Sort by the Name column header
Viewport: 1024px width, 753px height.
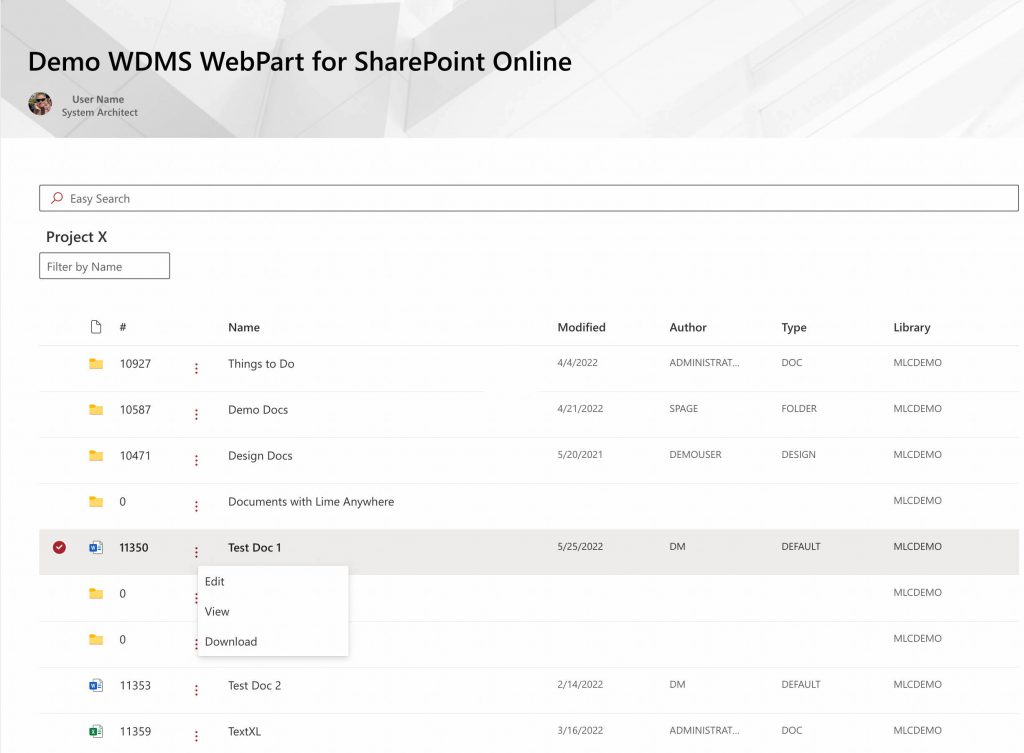244,327
